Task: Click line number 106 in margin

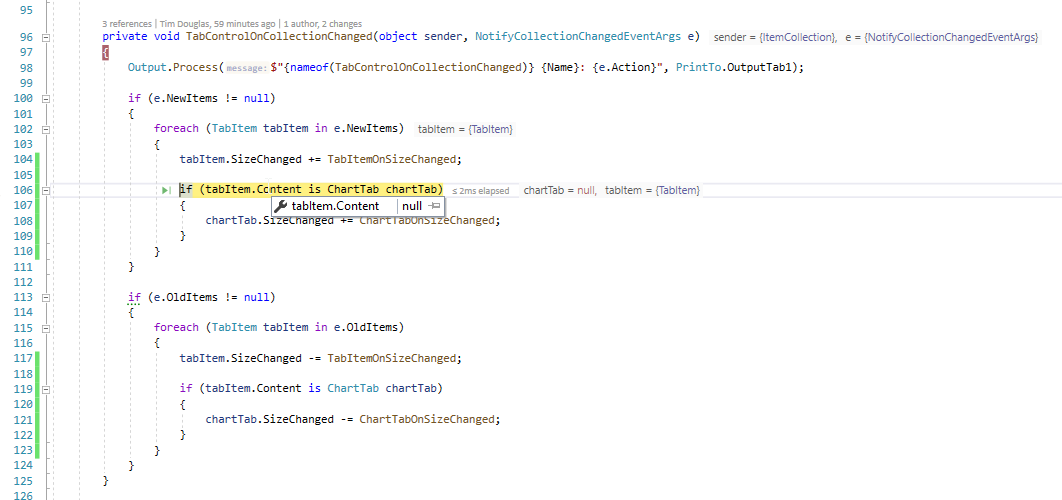Action: click(x=22, y=190)
